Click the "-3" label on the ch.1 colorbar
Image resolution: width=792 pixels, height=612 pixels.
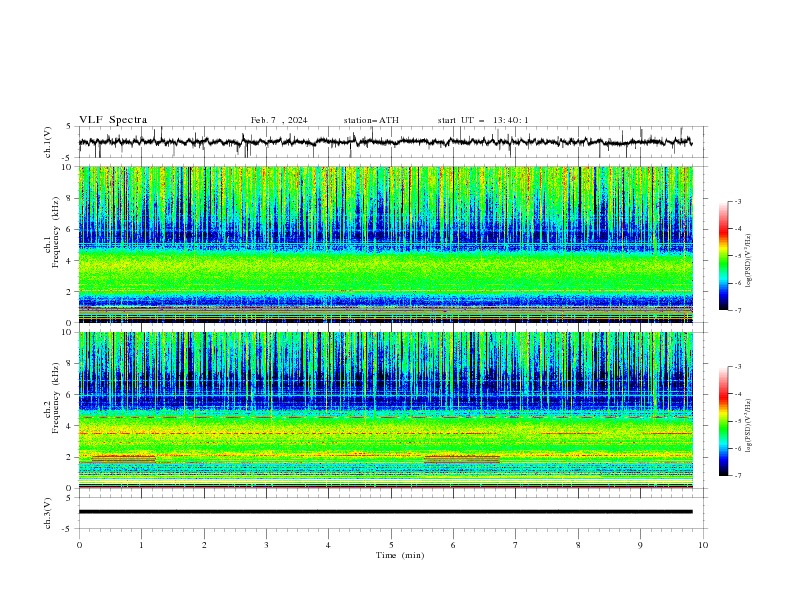[x=737, y=201]
